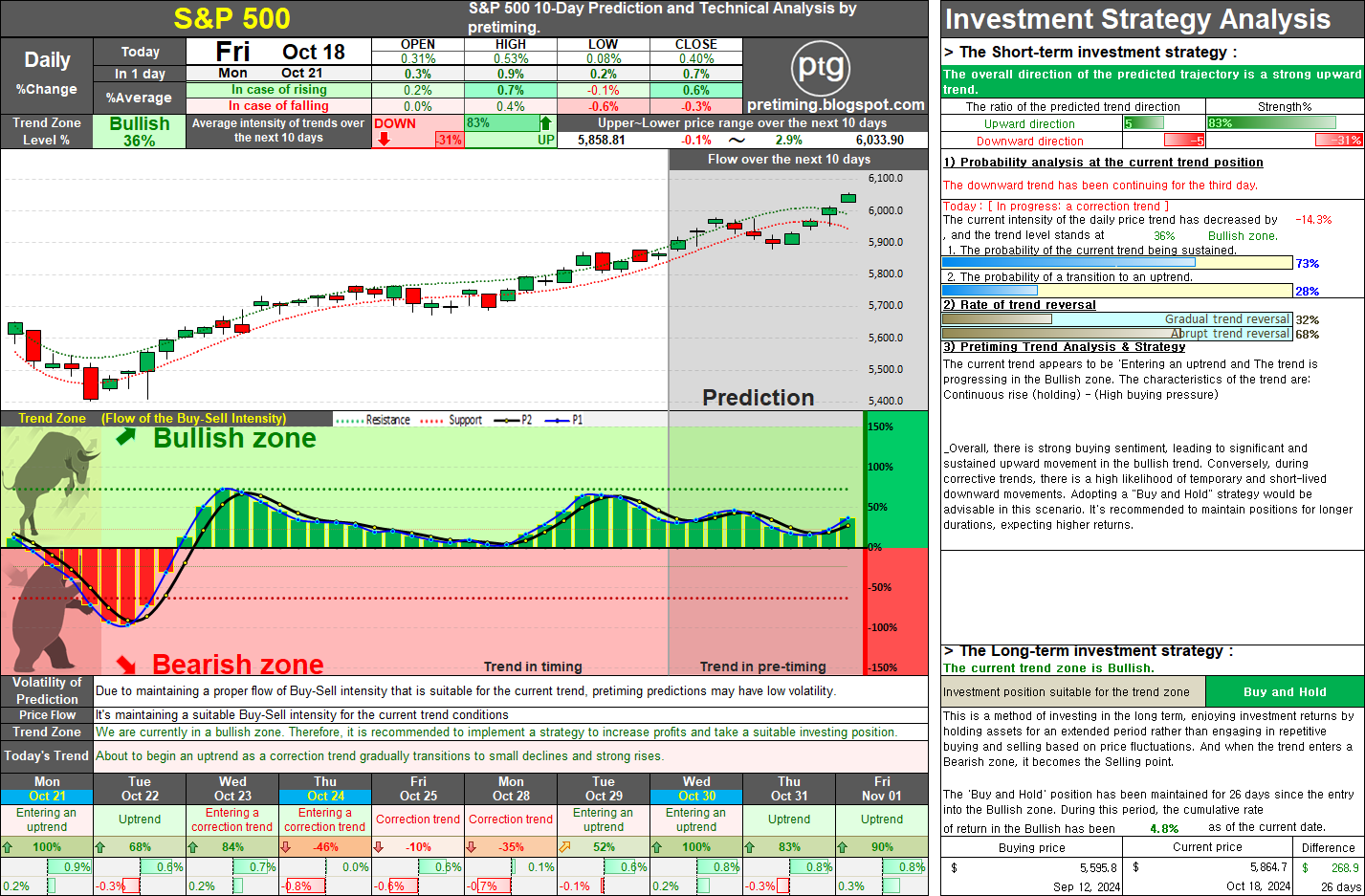Image resolution: width=1365 pixels, height=896 pixels.
Task: Click the Volatility of Prediction row label
Action: pos(47,690)
